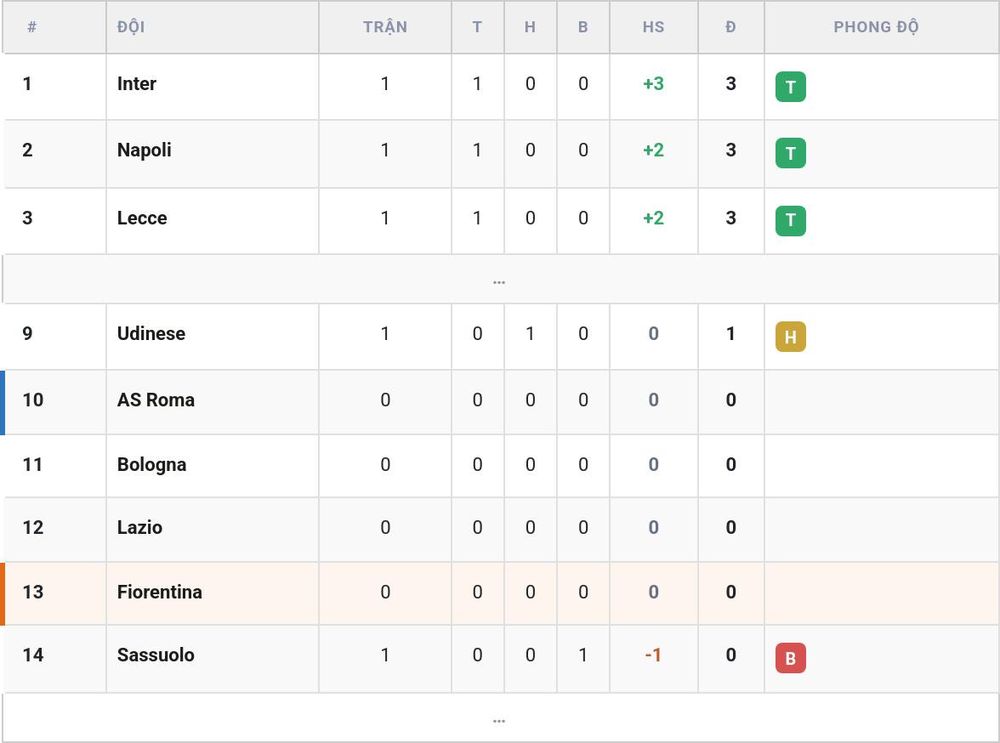The image size is (1000, 743).
Task: Open the Fiorentina team link
Action: coord(159,592)
